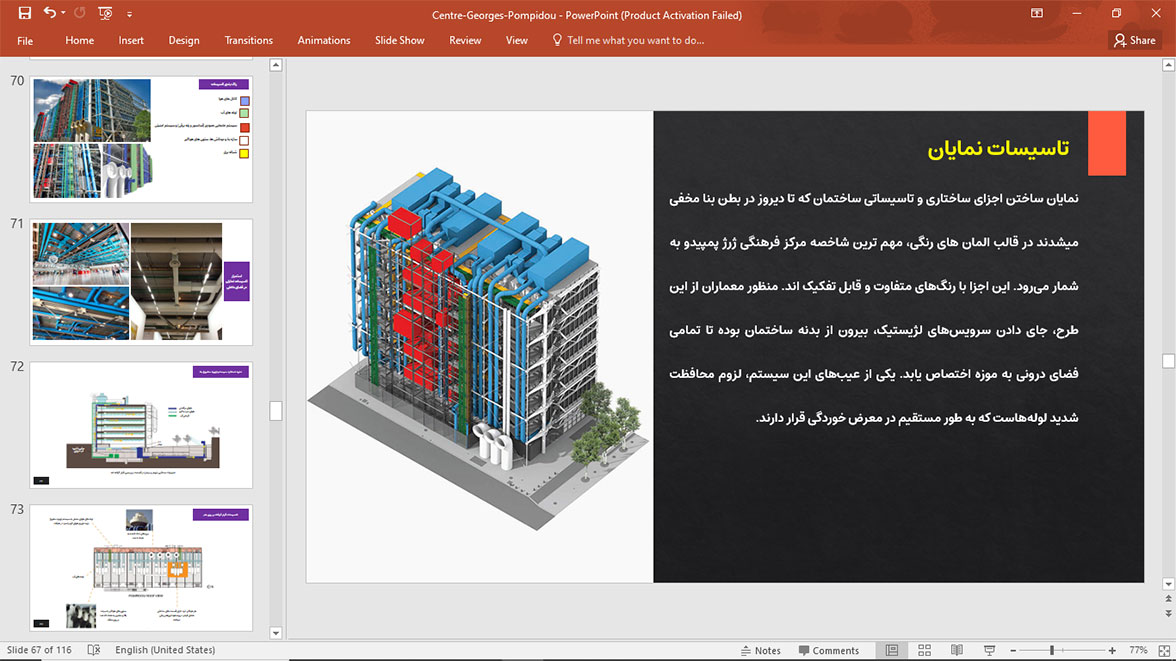This screenshot has height=661, width=1176.
Task: Switch to Reading View
Action: (957, 650)
